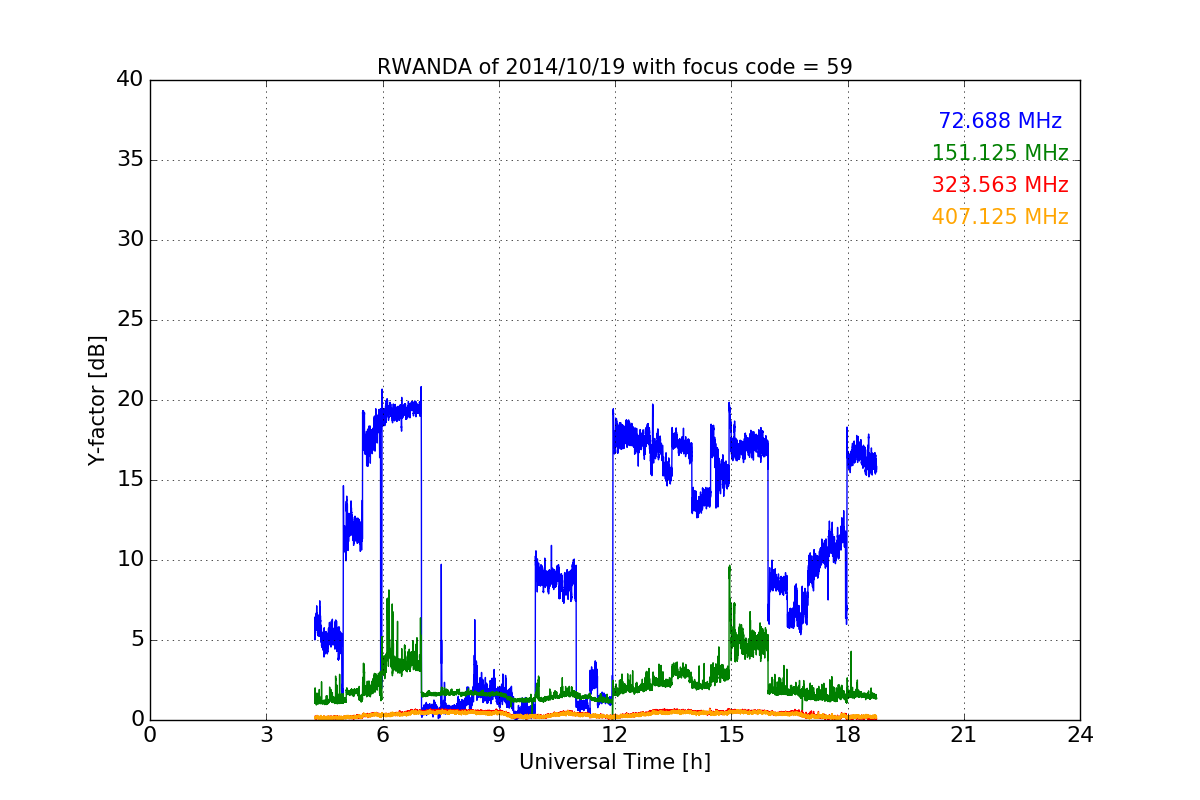Click the y-axis tick label 20

point(130,400)
